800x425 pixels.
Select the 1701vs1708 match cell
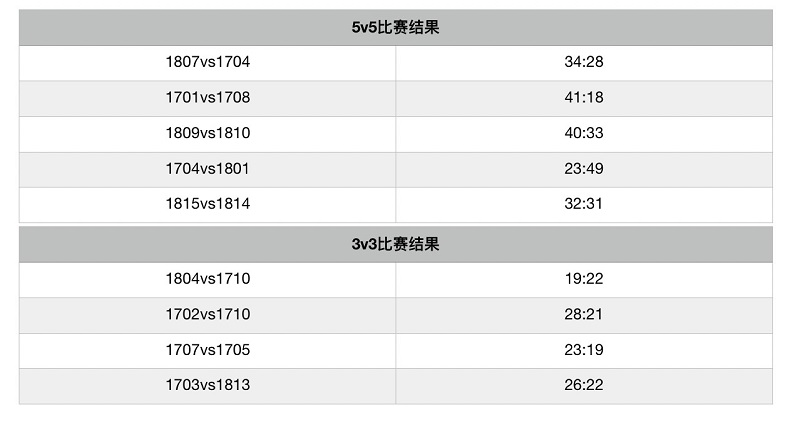pyautogui.click(x=208, y=98)
